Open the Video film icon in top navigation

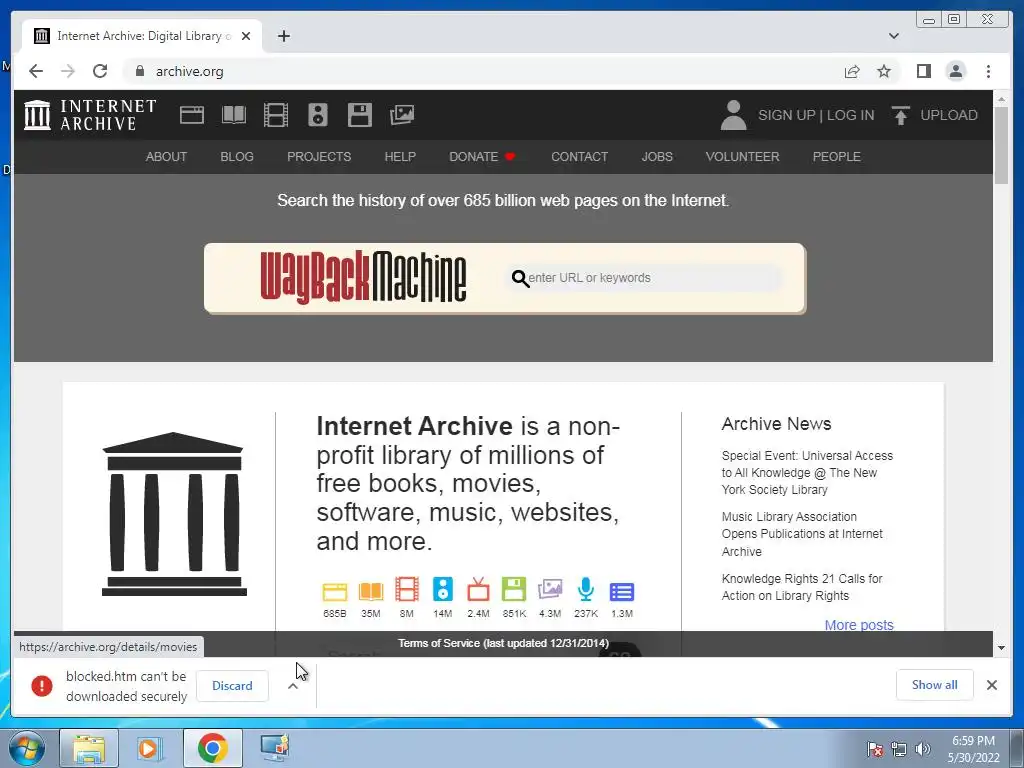point(276,115)
